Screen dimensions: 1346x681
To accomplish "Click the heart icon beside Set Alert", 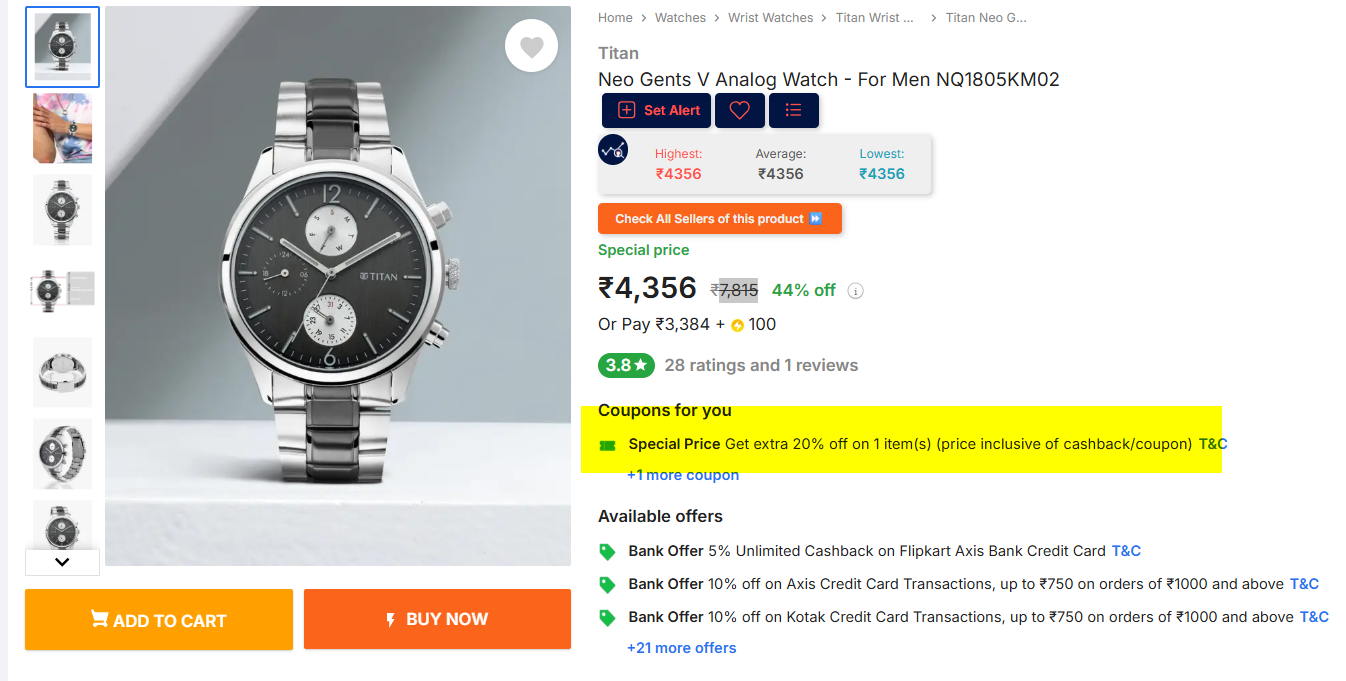I will point(740,110).
